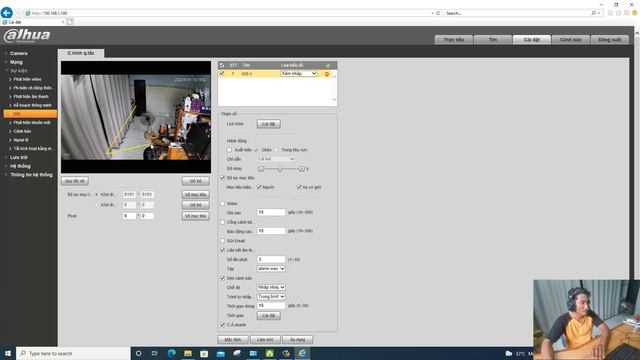The image size is (640, 360).
Task: Toggle the Đèn cảnh báo checkbox
Action: tap(222, 278)
